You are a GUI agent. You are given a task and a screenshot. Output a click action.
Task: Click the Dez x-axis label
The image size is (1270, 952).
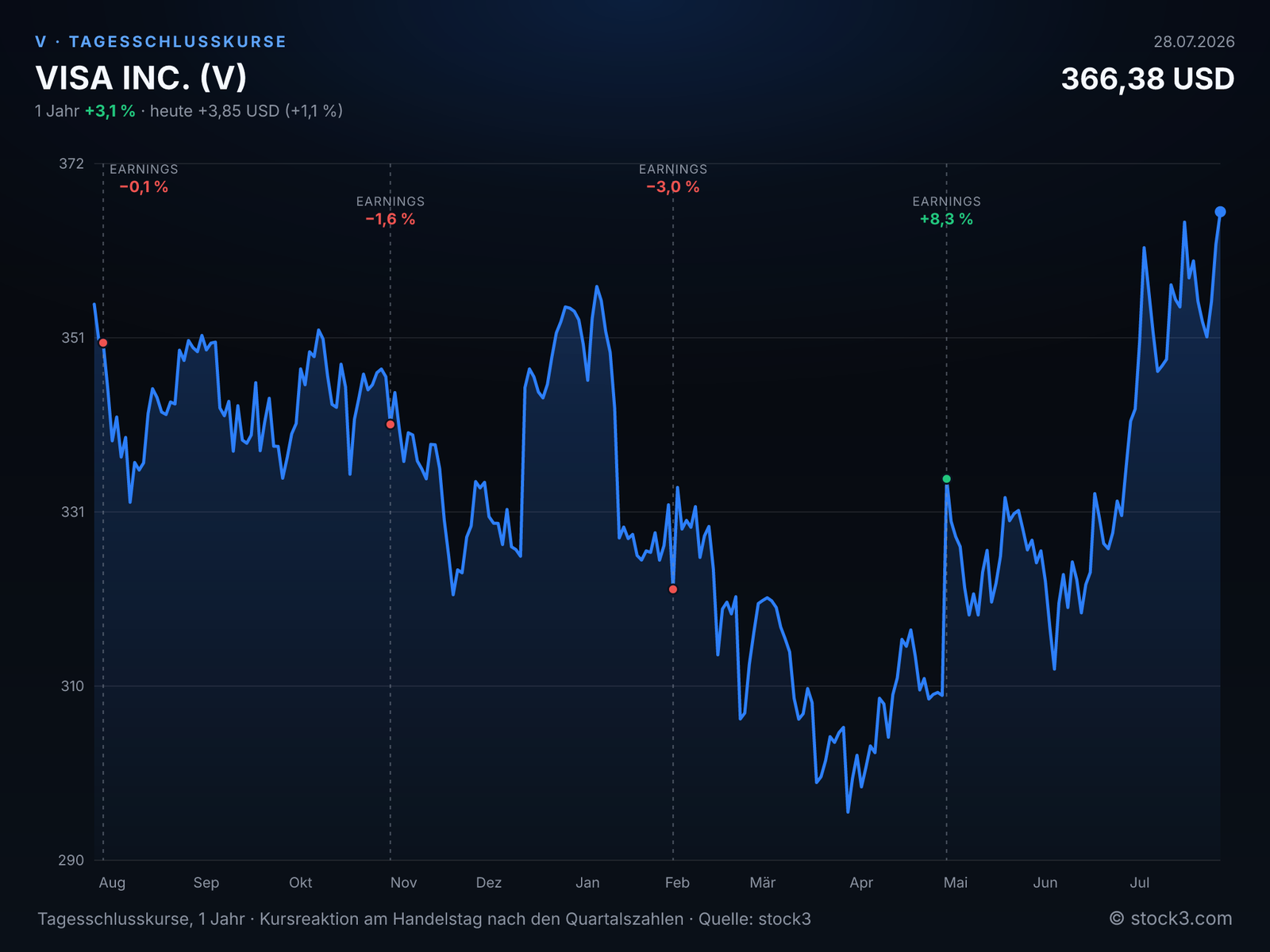(x=489, y=883)
